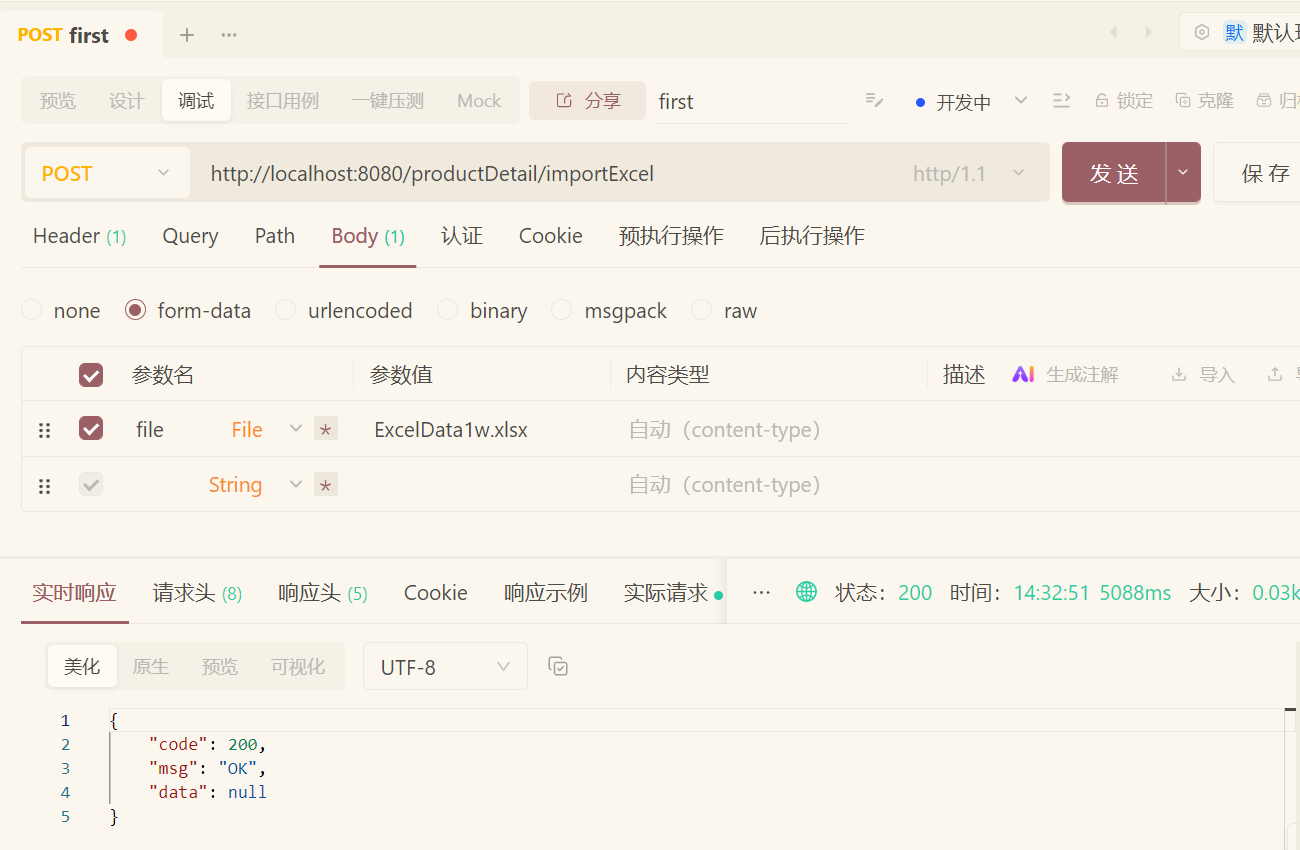Open the 认证 tab
This screenshot has width=1300, height=850.
pyautogui.click(x=462, y=236)
